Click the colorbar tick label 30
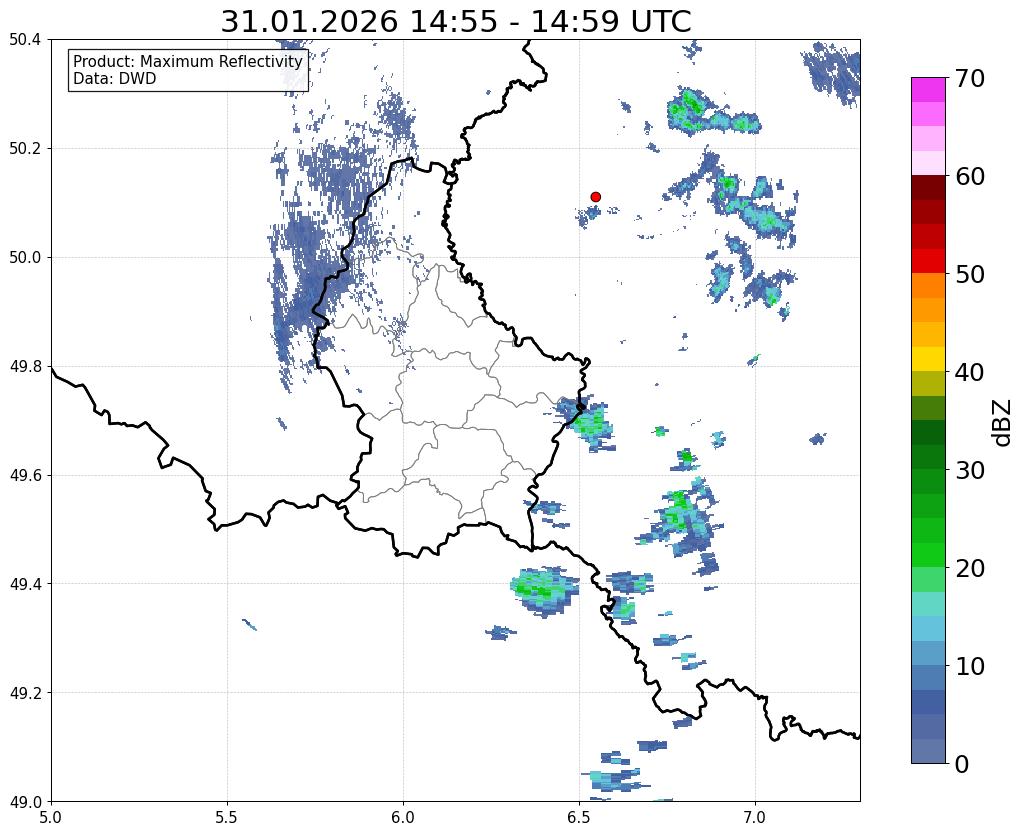Screen dimensions: 1023x834 click(x=969, y=469)
